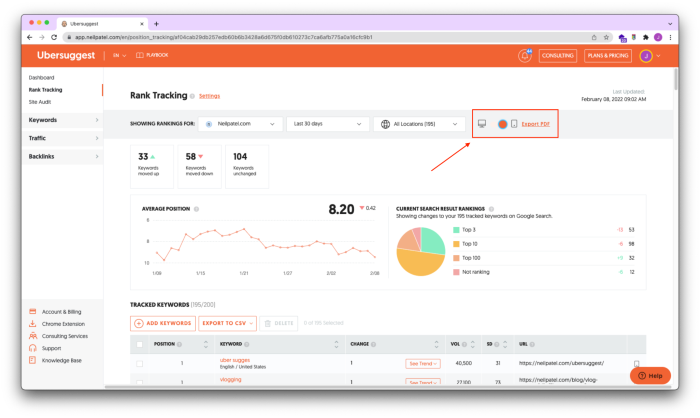Check the uber sugges row checkbox
Image resolution: width=700 pixels, height=418 pixels.
tap(140, 364)
